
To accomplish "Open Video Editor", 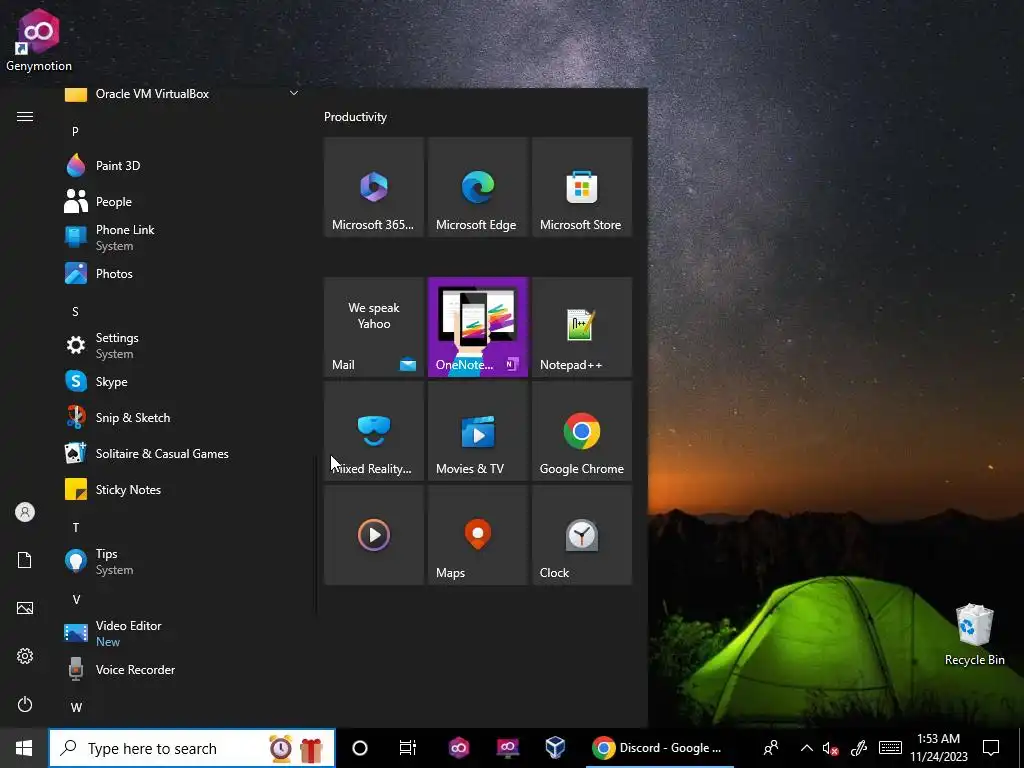I will pos(184,633).
